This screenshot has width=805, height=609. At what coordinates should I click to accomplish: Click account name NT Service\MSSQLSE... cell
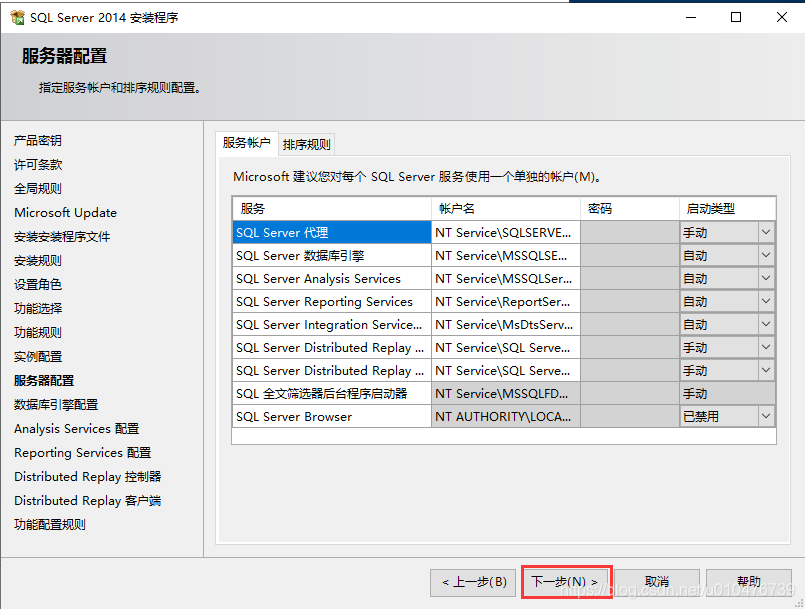pyautogui.click(x=506, y=255)
